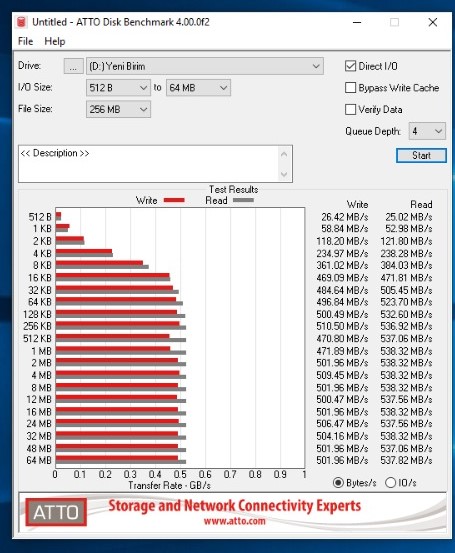Screen dimensions: 455x553
Task: Click the 512 B row label in chart
Action: click(x=40, y=217)
